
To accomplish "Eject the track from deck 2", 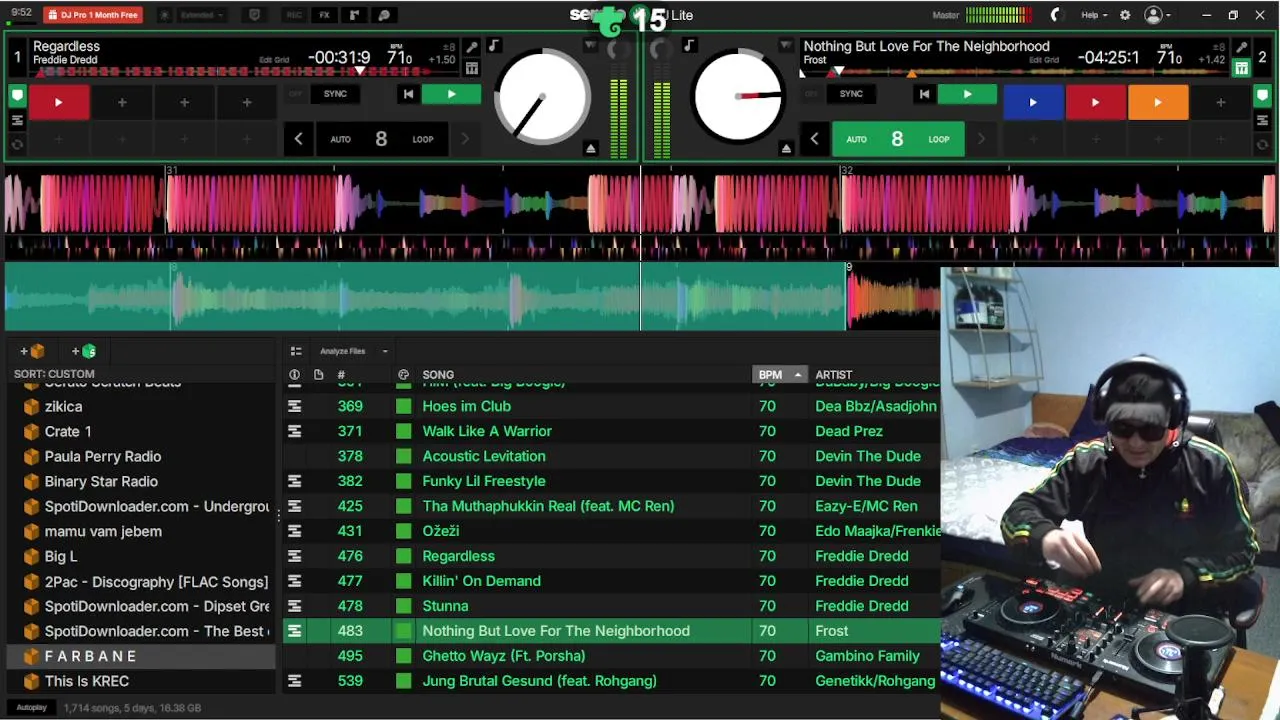I will pos(786,148).
